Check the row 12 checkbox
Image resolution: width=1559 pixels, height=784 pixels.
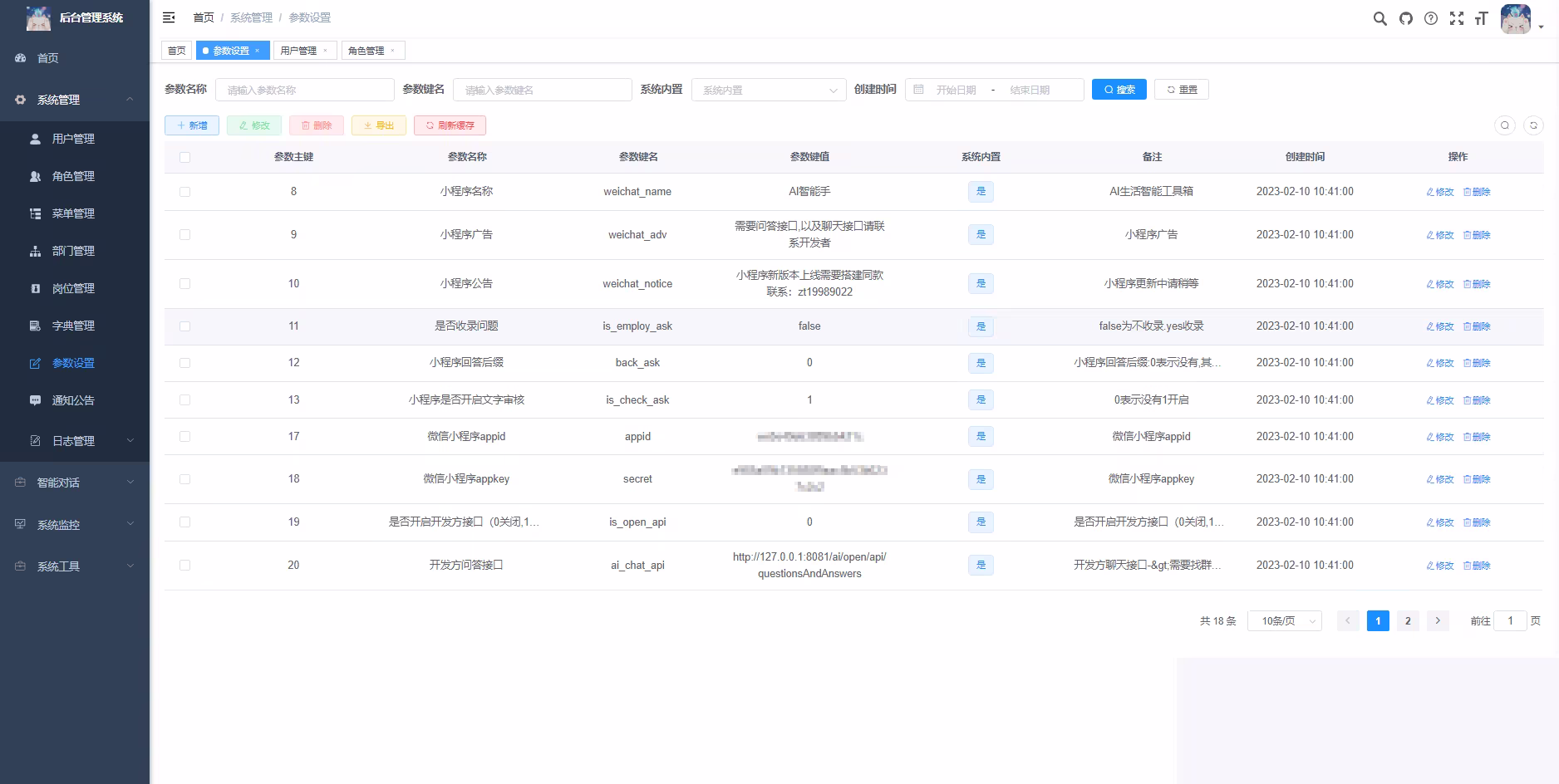[x=184, y=363]
